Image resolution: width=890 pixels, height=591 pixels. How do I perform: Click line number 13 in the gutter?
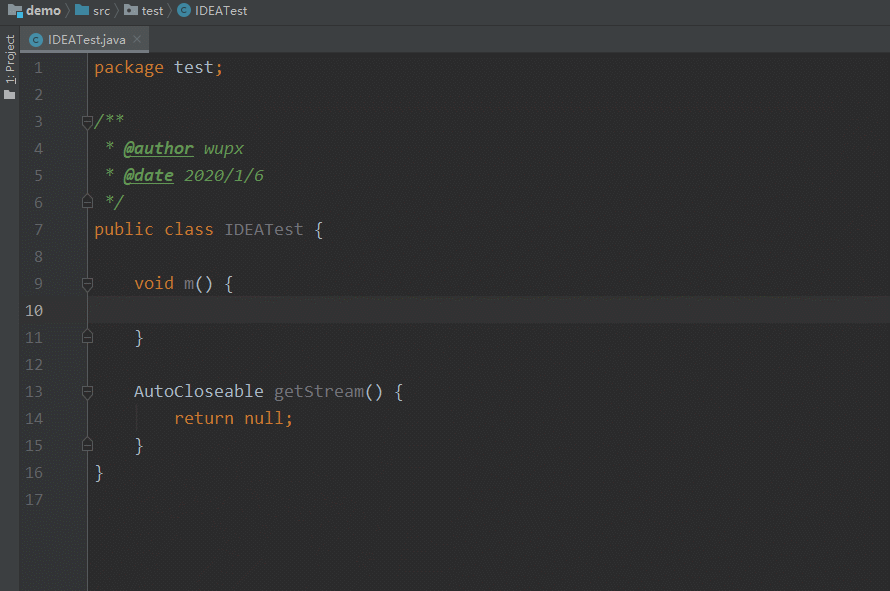click(34, 392)
